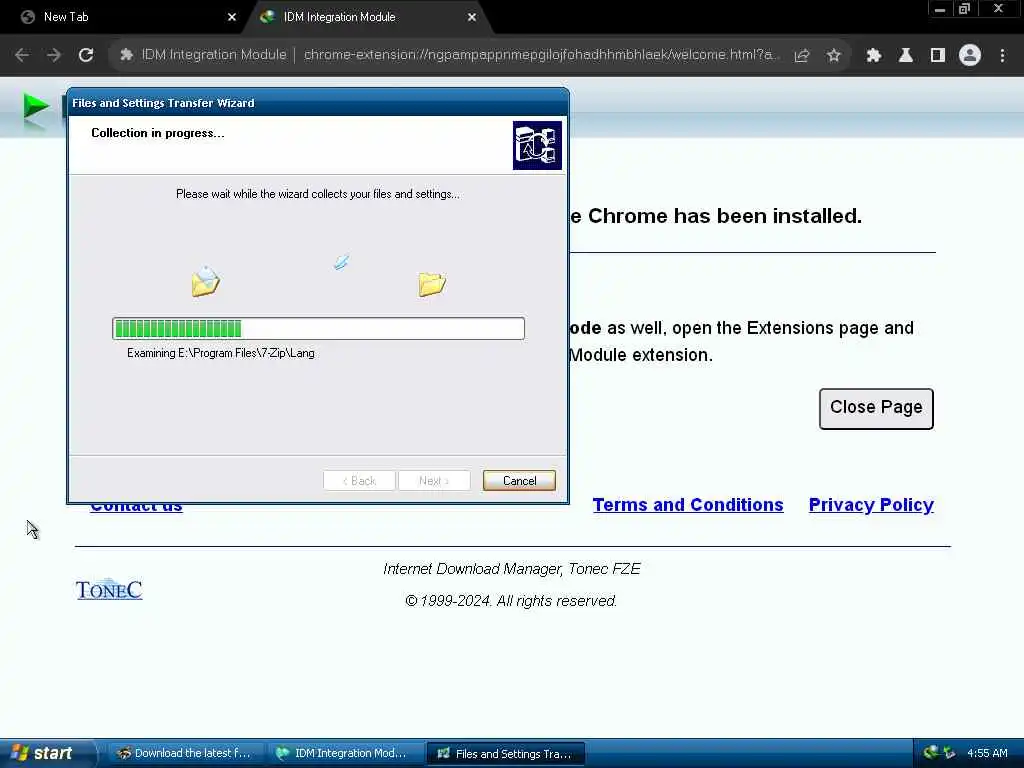Open the Chrome profile avatar
Image resolution: width=1024 pixels, height=768 pixels.
(970, 56)
